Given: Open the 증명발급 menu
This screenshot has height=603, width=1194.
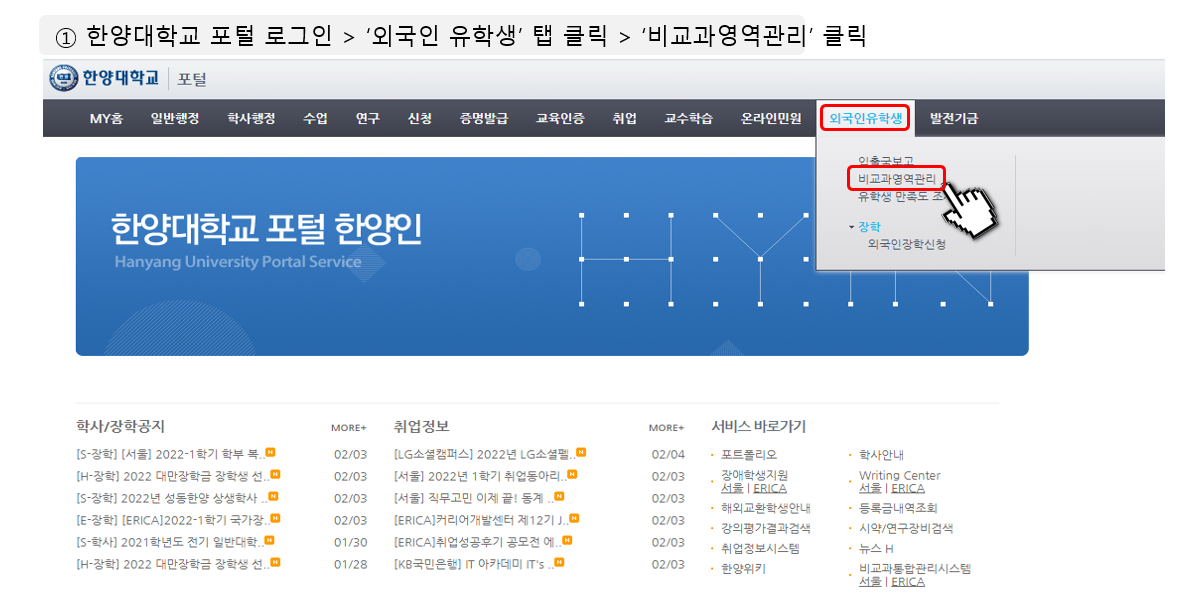Looking at the screenshot, I should click(x=483, y=119).
